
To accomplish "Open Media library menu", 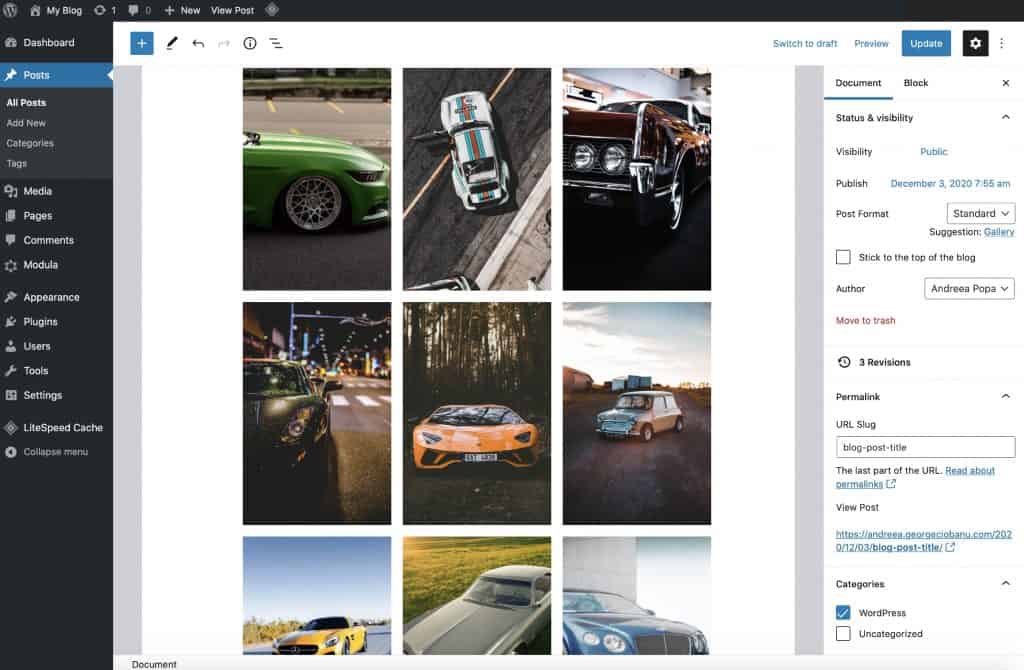I will click(x=56, y=191).
